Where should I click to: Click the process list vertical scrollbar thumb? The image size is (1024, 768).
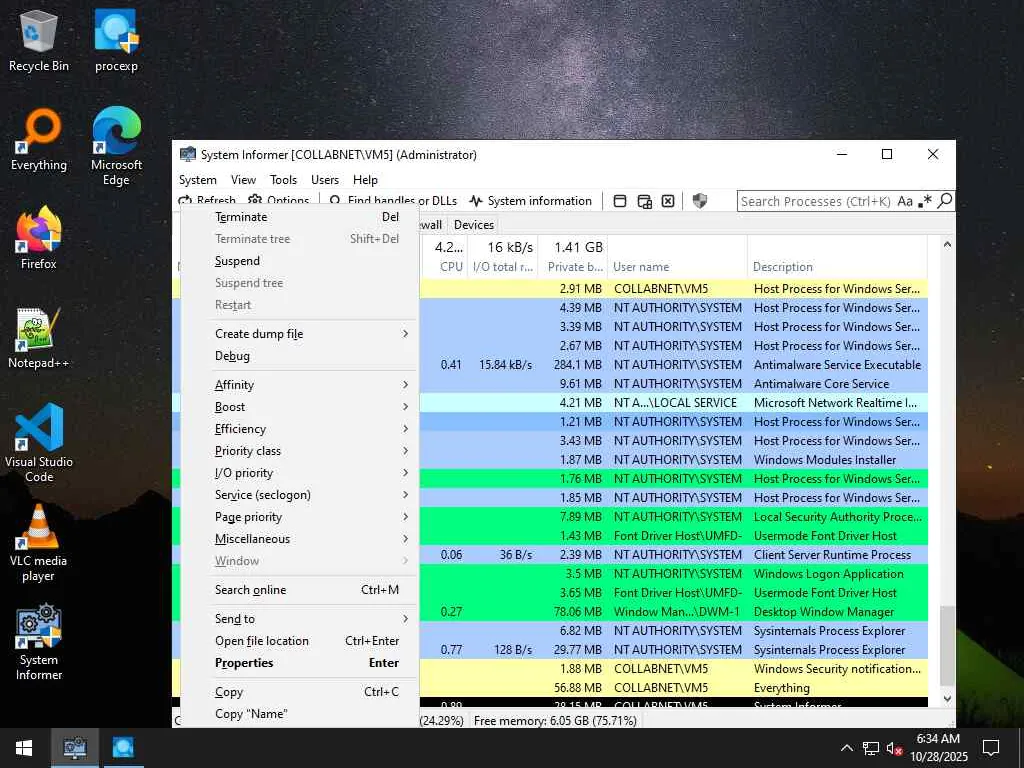(x=947, y=646)
